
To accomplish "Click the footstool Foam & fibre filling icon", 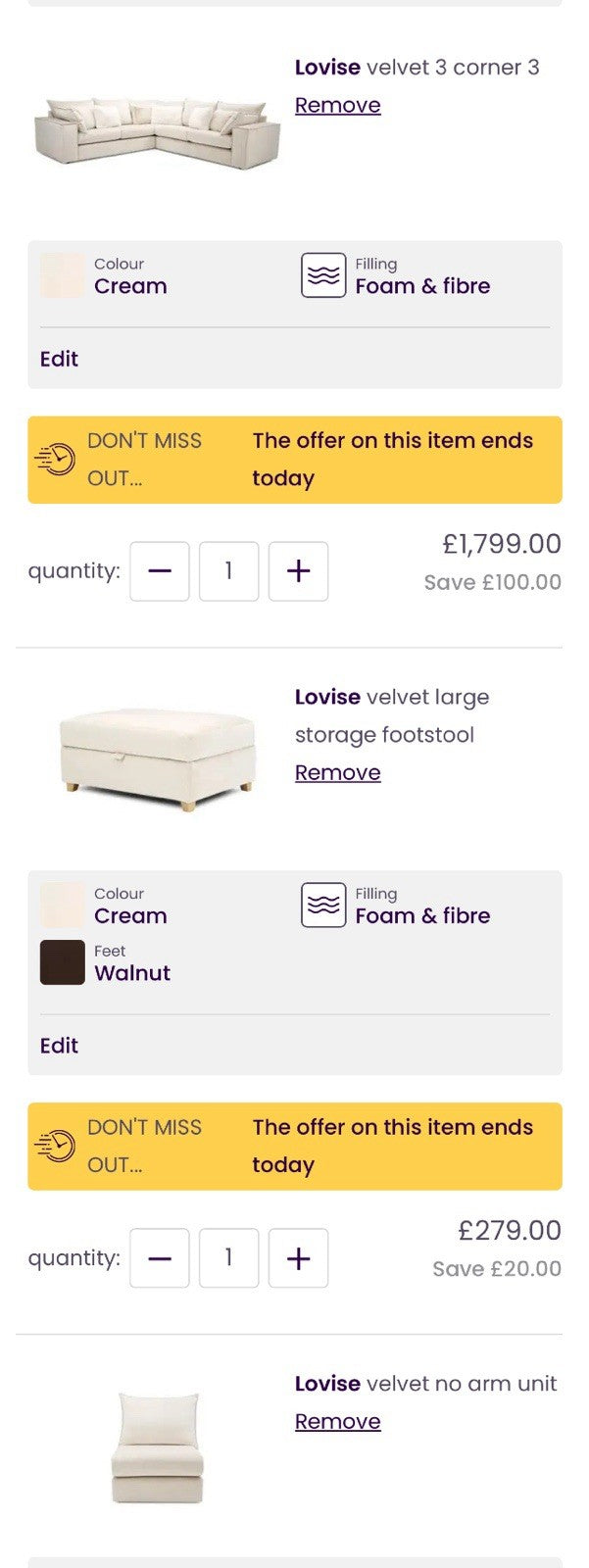I will [x=322, y=906].
